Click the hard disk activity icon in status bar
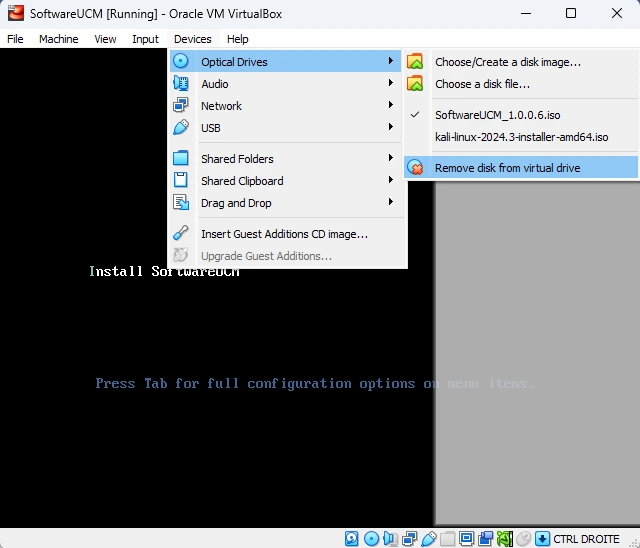This screenshot has height=548, width=640. (x=351, y=539)
